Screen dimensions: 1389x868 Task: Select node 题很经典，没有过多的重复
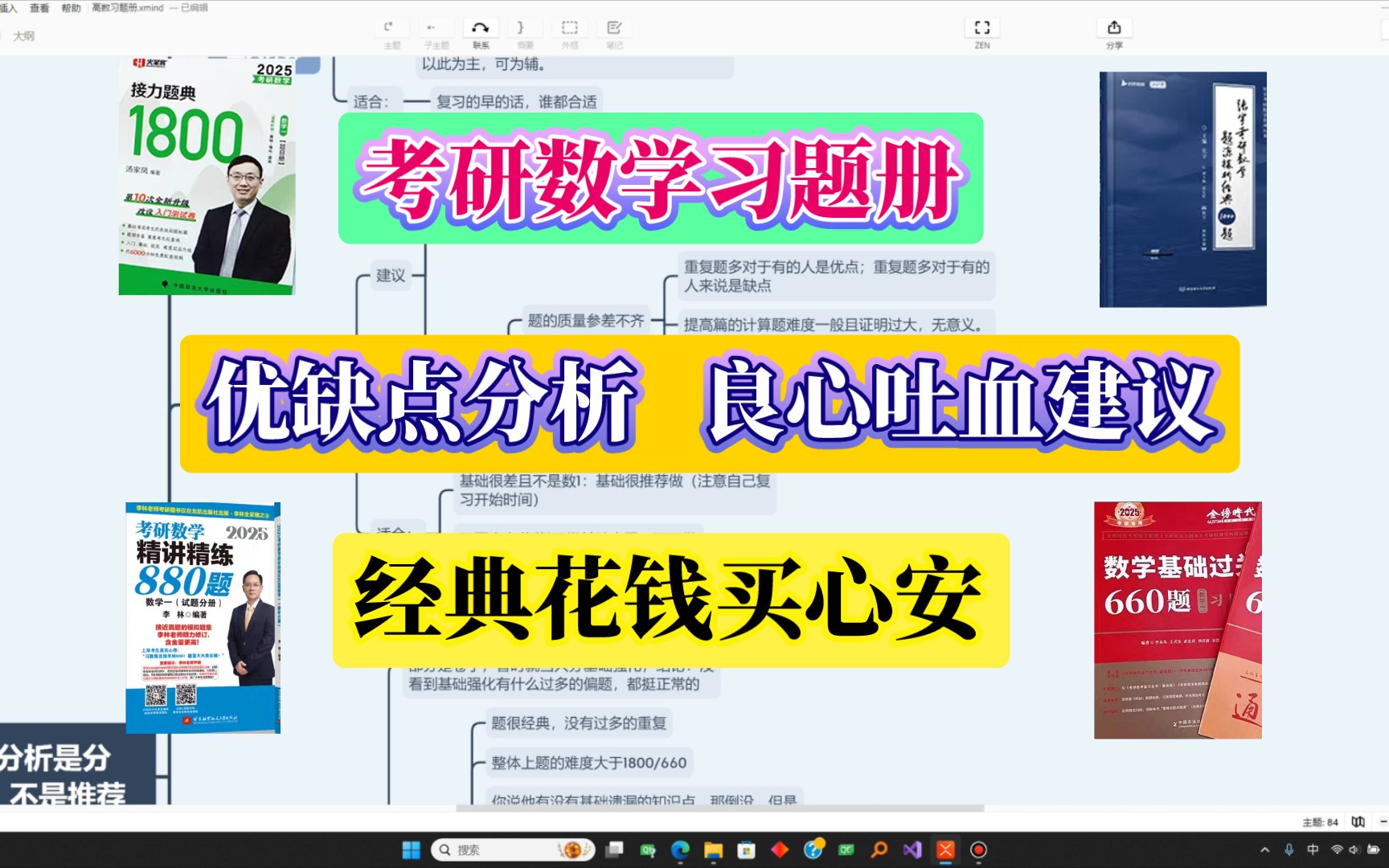tap(579, 723)
